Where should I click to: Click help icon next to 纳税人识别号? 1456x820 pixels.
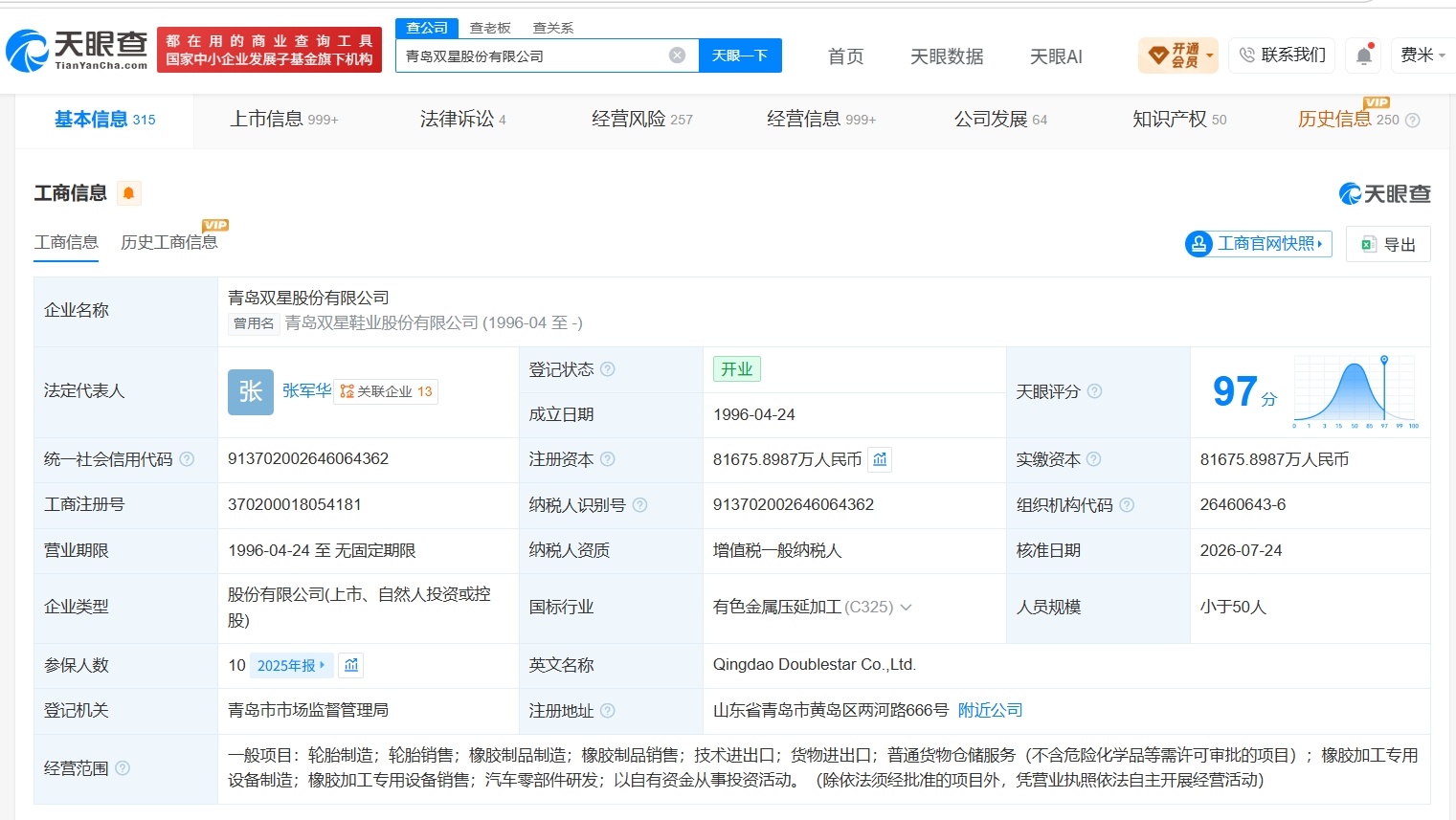pyautogui.click(x=639, y=505)
